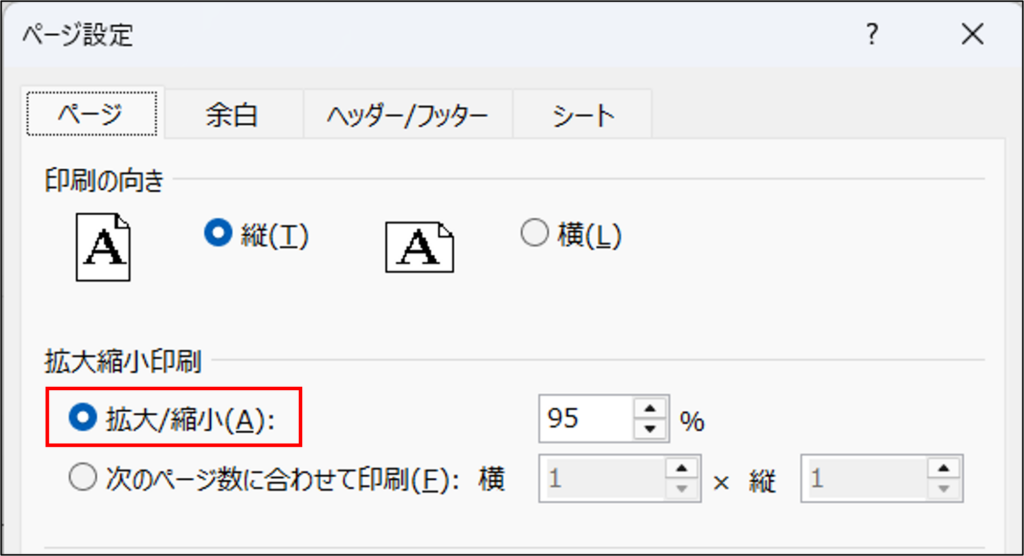Click the ページ設定 dialog title
Viewport: 1024px width, 556px height.
click(x=78, y=34)
